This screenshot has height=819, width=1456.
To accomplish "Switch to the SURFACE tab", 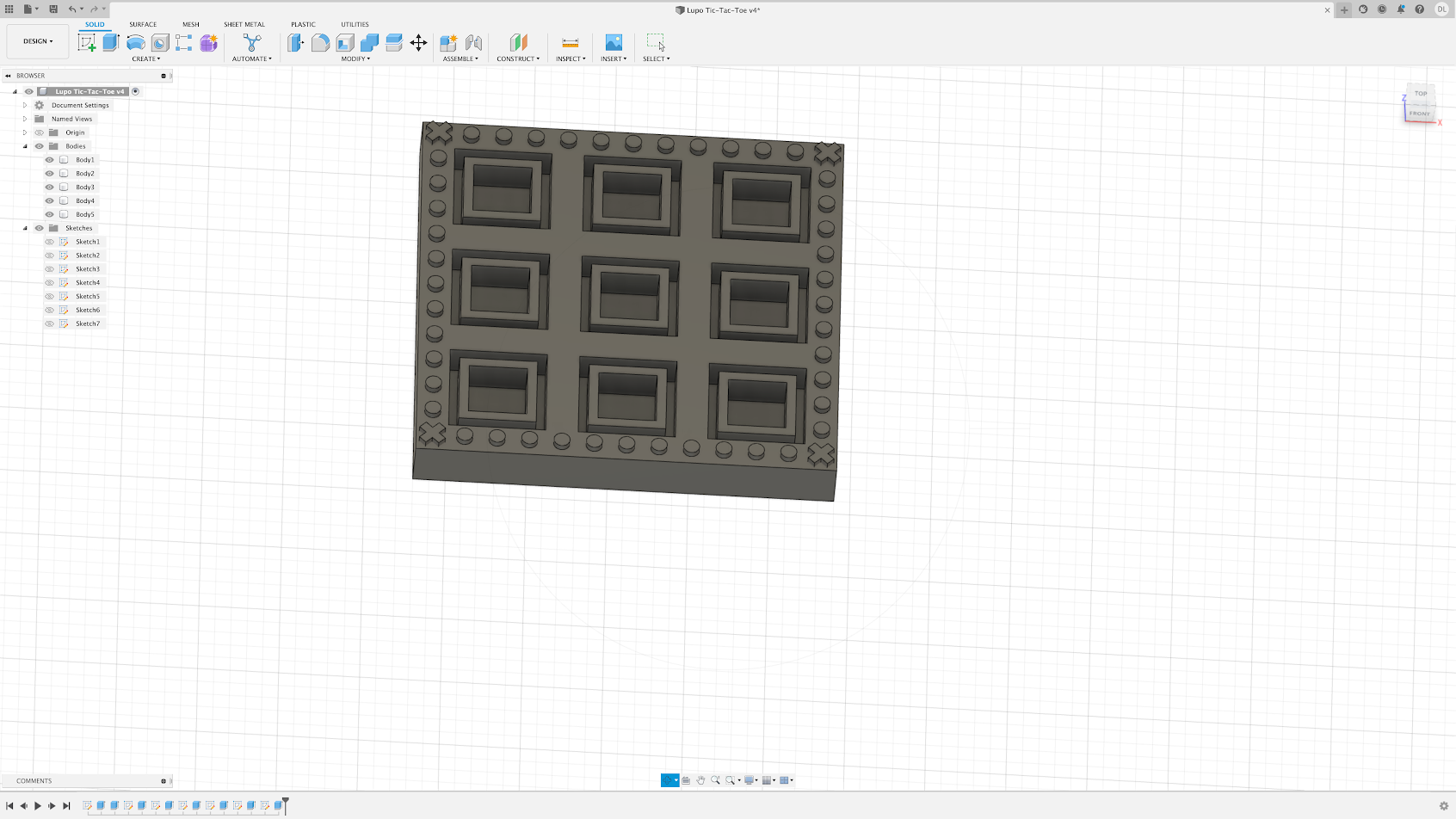I will [143, 24].
